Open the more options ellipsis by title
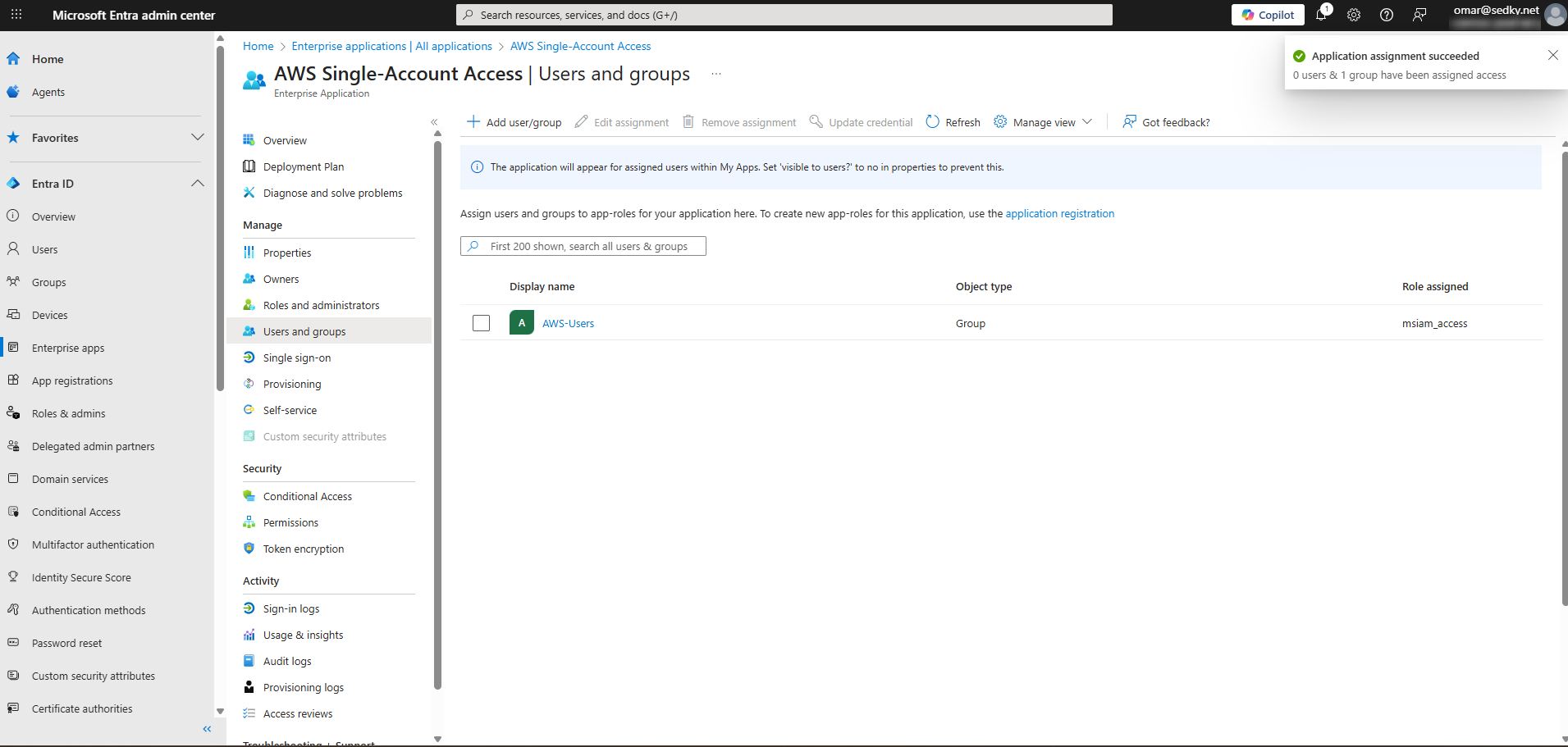1568x747 pixels. click(716, 74)
